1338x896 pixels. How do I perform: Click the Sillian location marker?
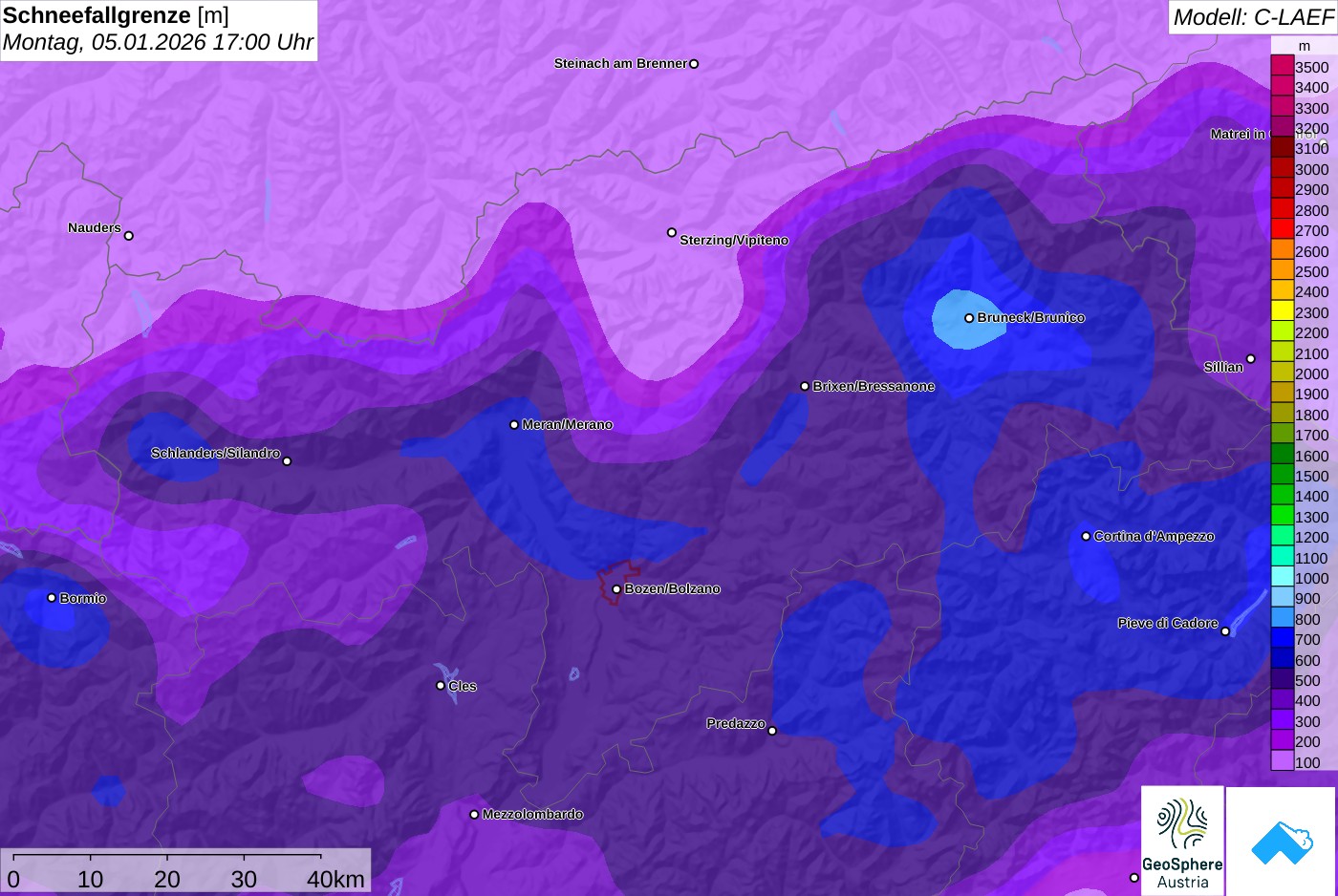pyautogui.click(x=1250, y=359)
